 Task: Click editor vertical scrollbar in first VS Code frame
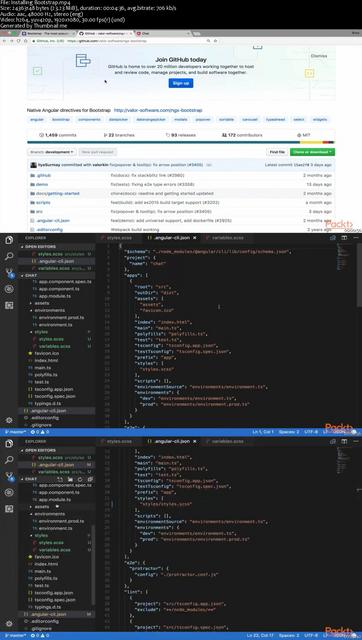pyautogui.click(x=359, y=275)
